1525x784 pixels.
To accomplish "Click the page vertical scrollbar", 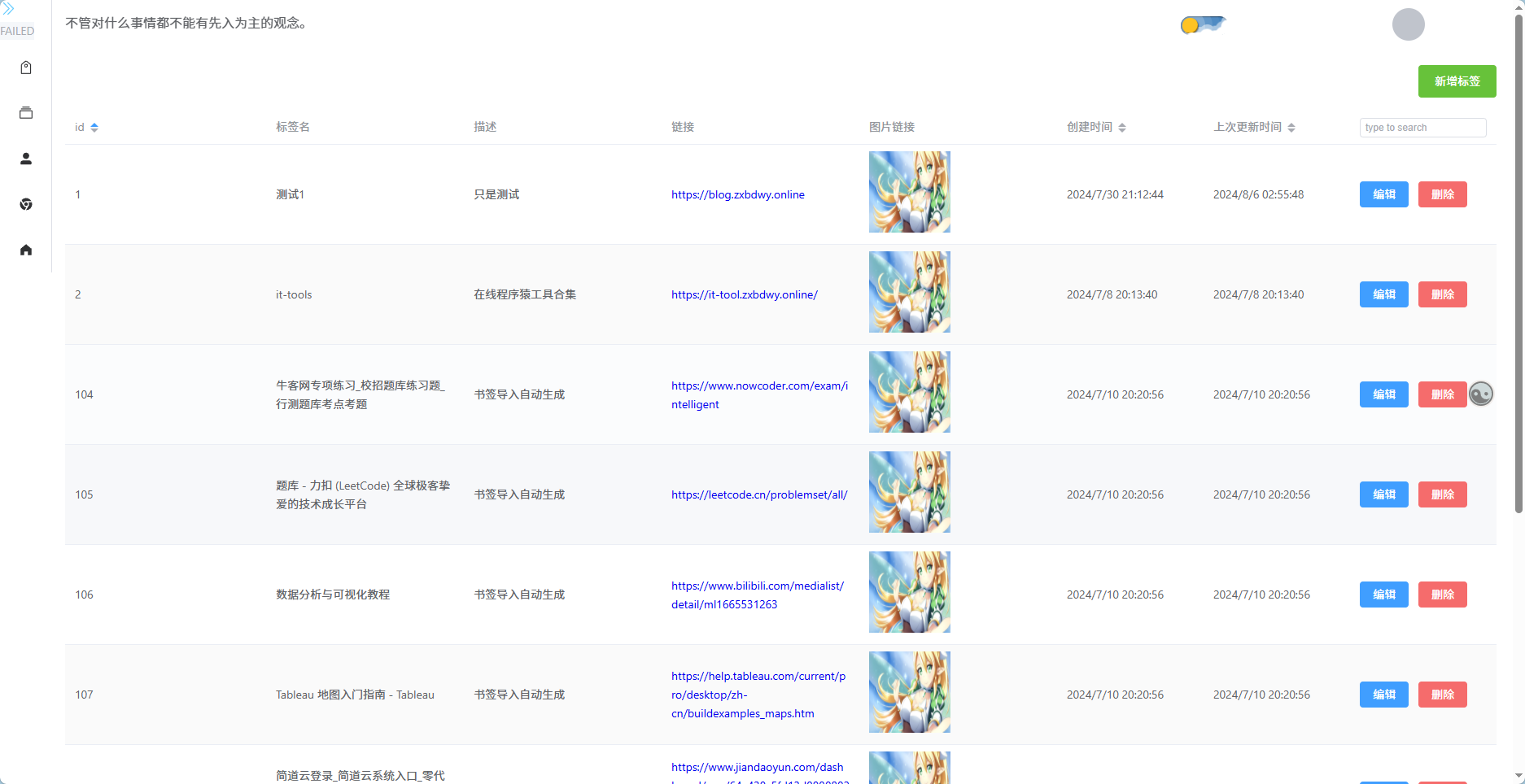I will [1518, 264].
